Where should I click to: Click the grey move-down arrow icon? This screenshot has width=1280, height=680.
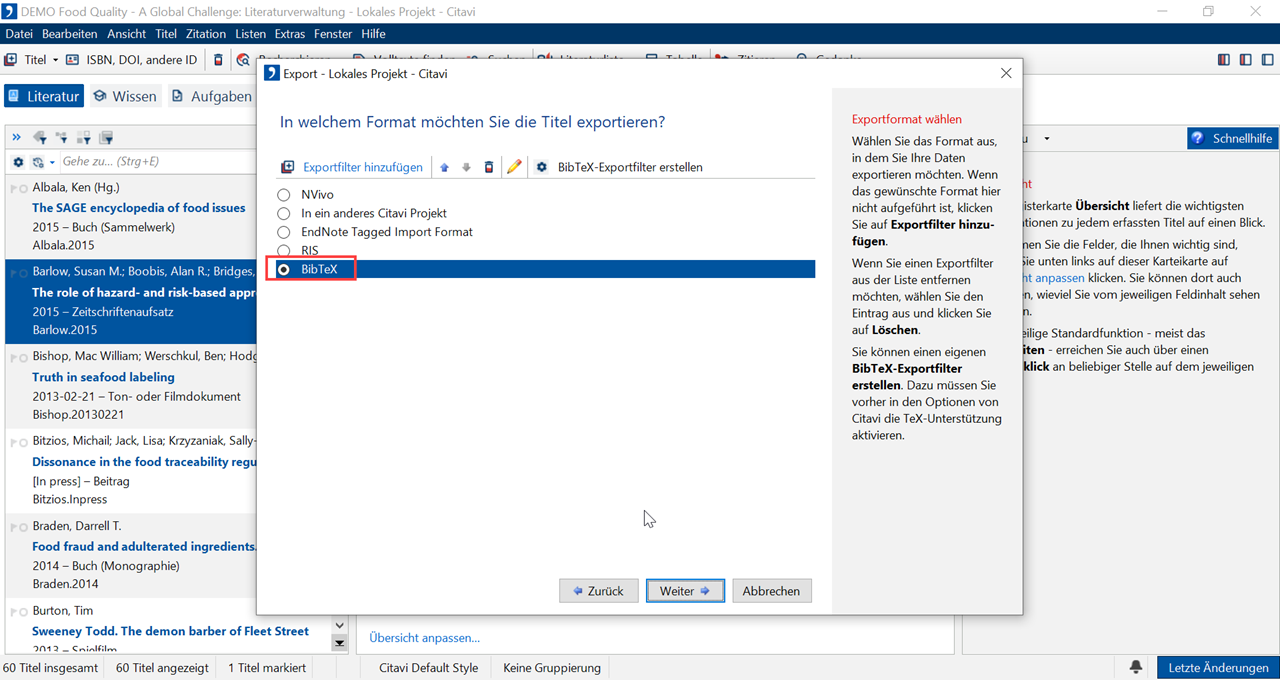click(x=466, y=167)
